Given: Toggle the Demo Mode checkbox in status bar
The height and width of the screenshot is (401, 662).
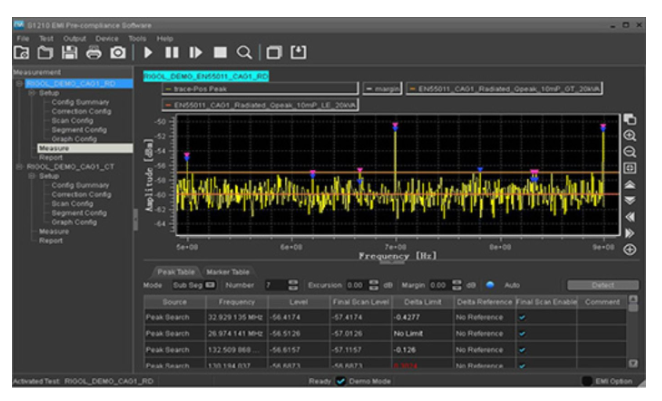Looking at the screenshot, I should pos(340,381).
